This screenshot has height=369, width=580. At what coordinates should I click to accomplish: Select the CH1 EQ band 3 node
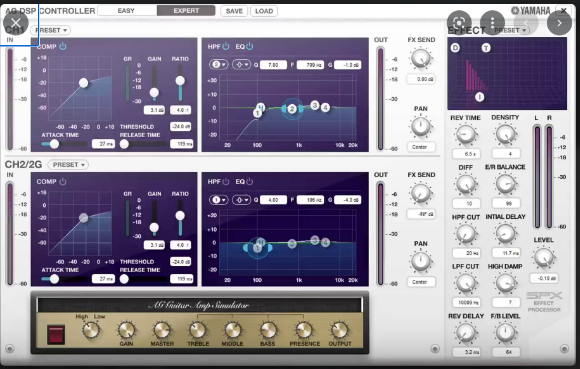coord(315,105)
